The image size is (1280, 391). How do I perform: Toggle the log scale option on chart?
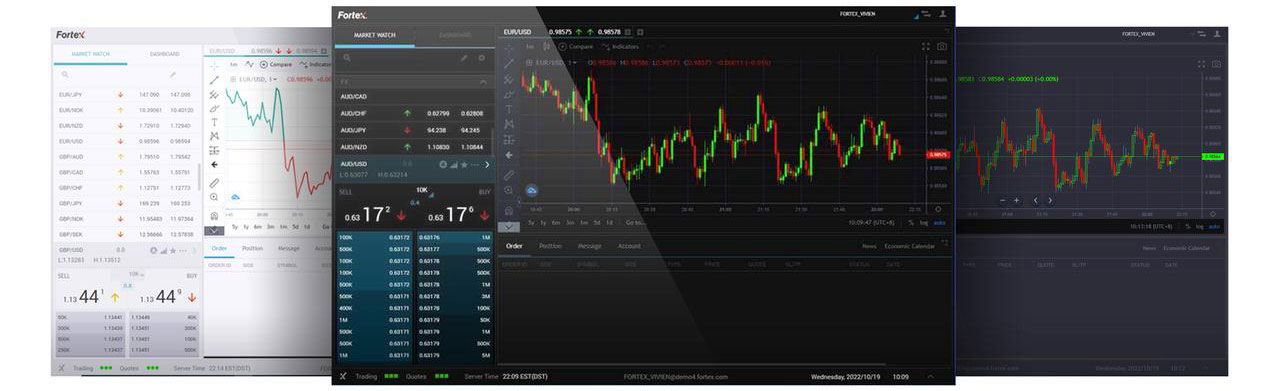[x=924, y=222]
